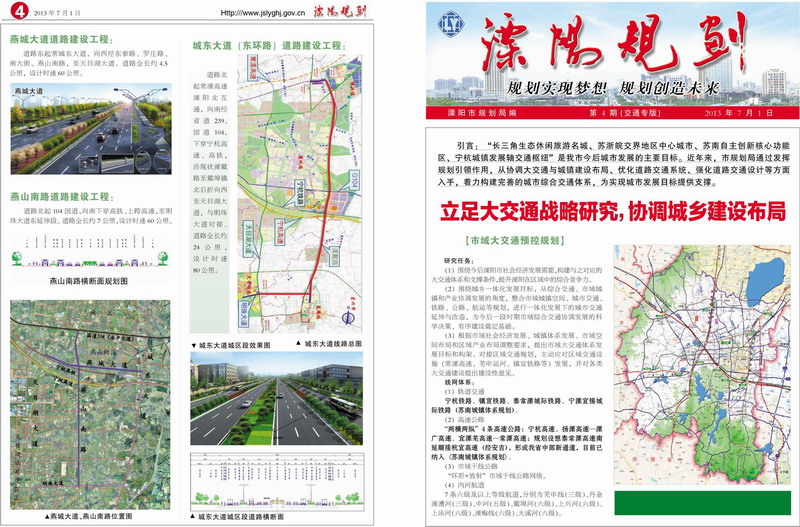Click the introduction paragraph starting with 引言
The image size is (800, 527).
(612, 163)
